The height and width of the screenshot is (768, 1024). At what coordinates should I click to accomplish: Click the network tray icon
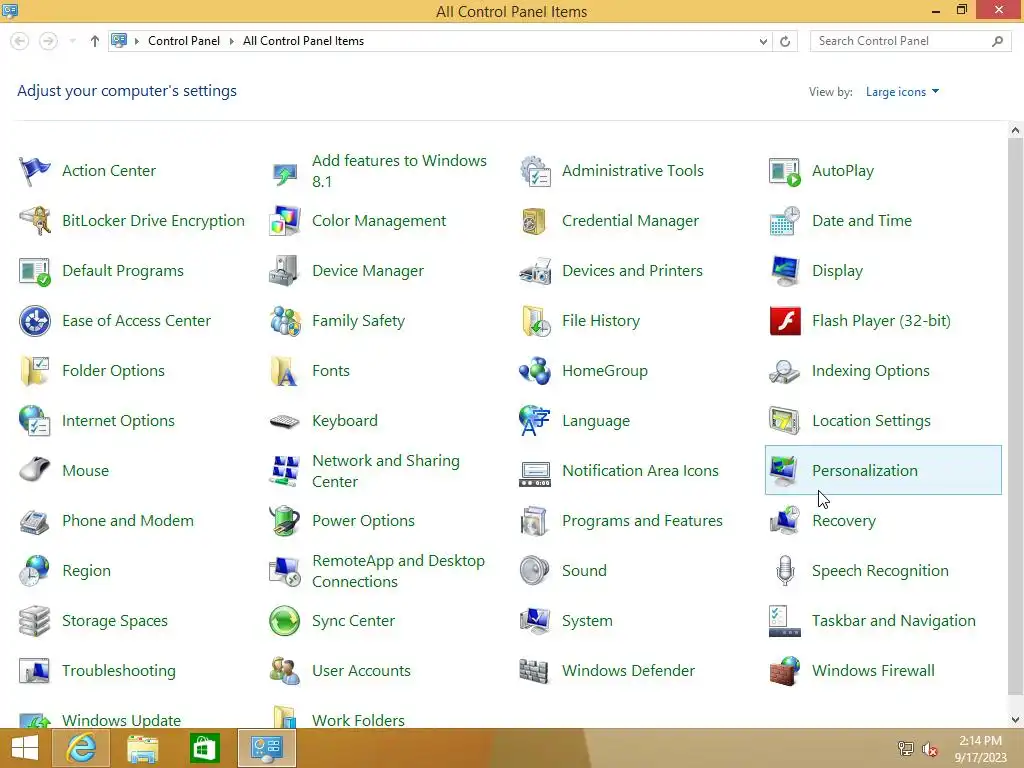pyautogui.click(x=906, y=749)
